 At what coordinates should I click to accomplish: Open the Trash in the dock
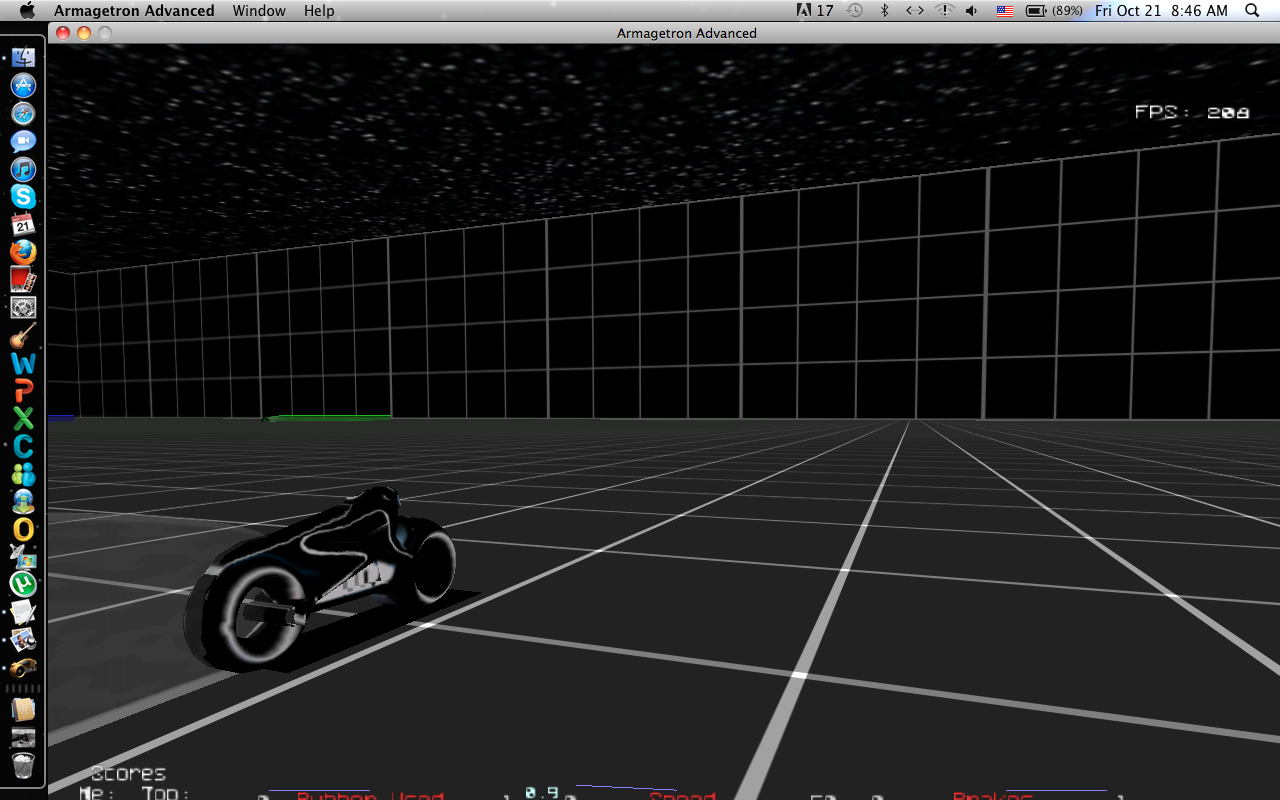[23, 766]
